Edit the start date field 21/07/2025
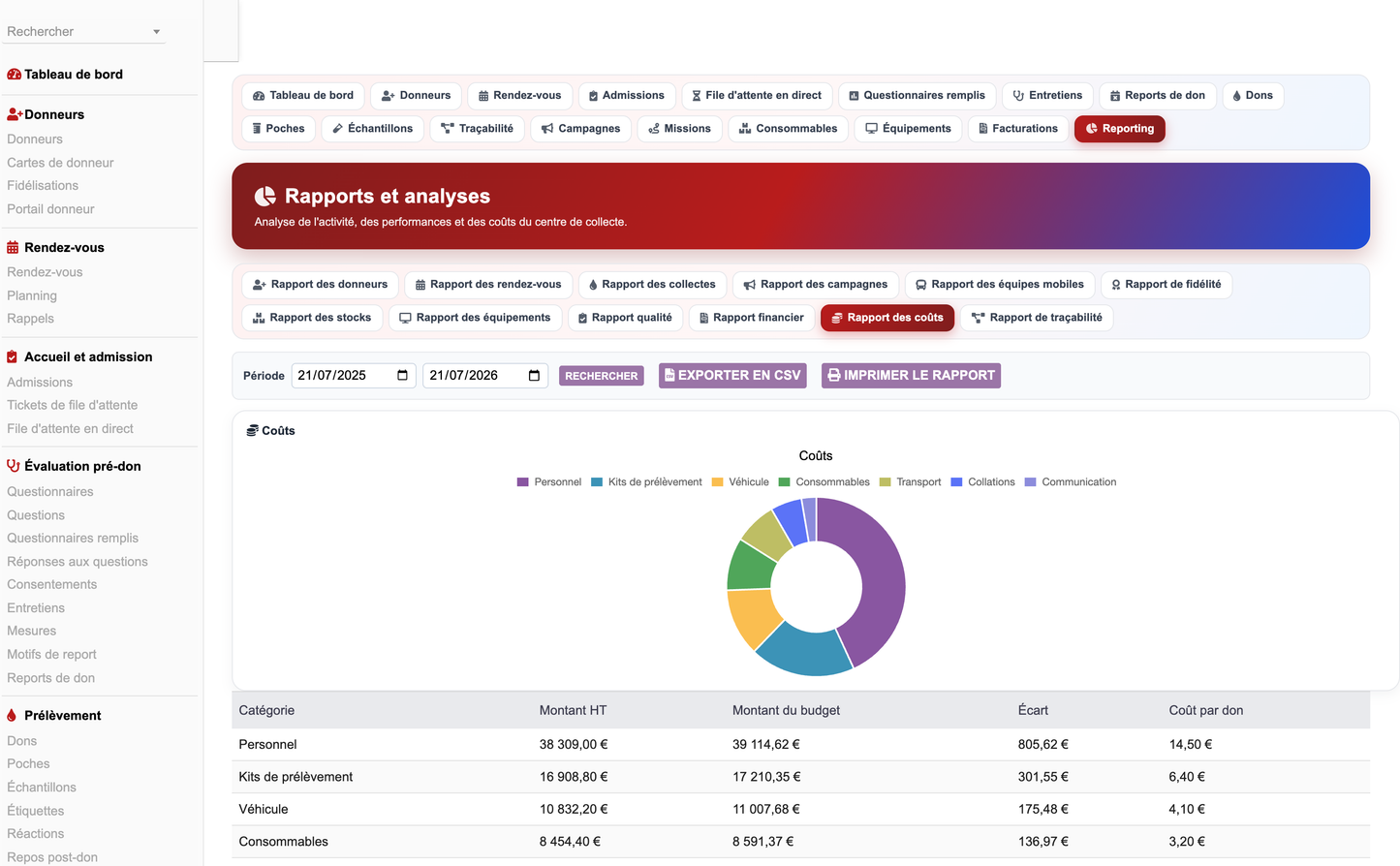1400x866 pixels. [x=354, y=376]
